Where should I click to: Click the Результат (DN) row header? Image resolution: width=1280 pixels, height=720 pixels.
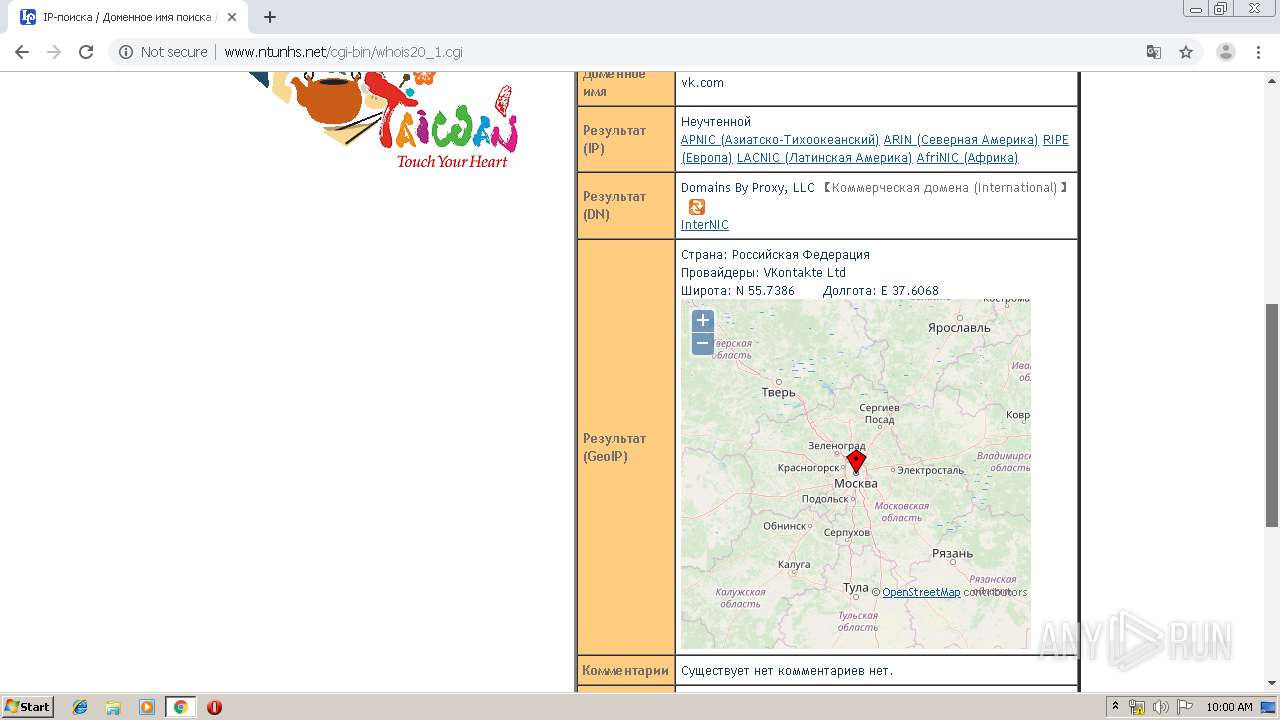tap(626, 205)
